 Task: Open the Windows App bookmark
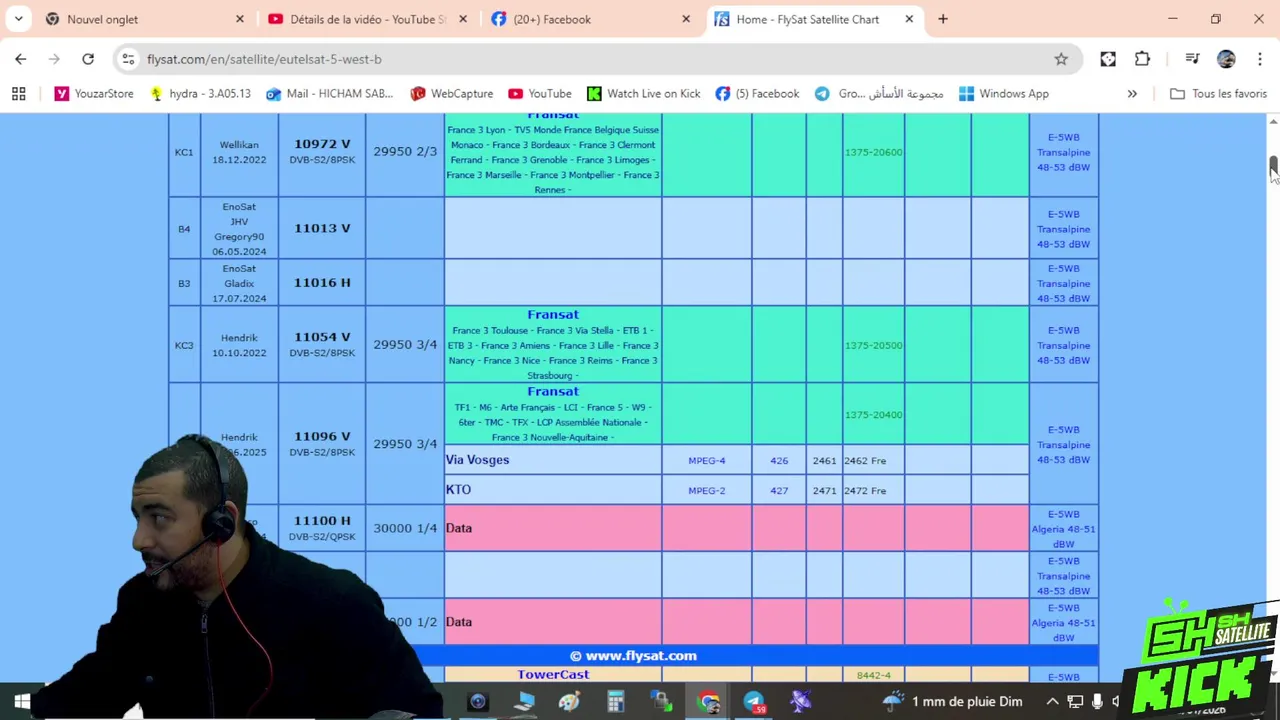tap(1003, 94)
